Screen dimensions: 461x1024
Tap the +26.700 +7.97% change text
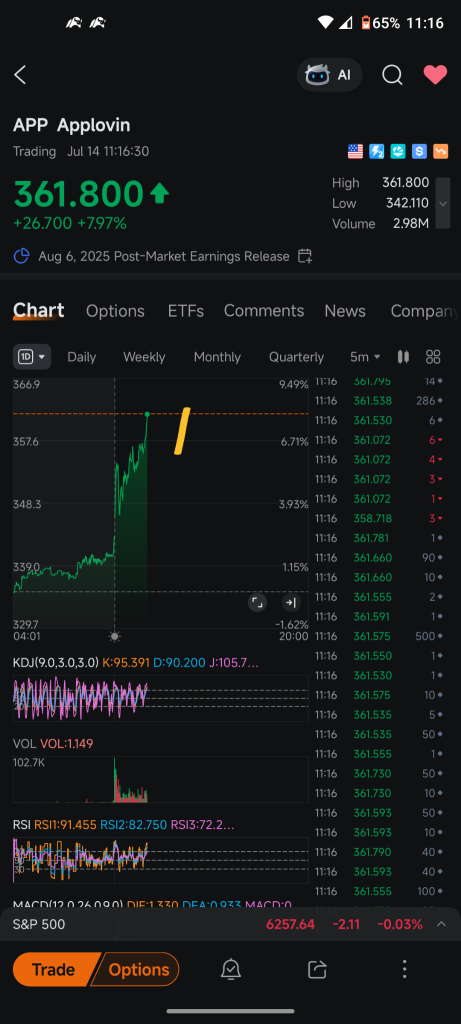[x=70, y=223]
